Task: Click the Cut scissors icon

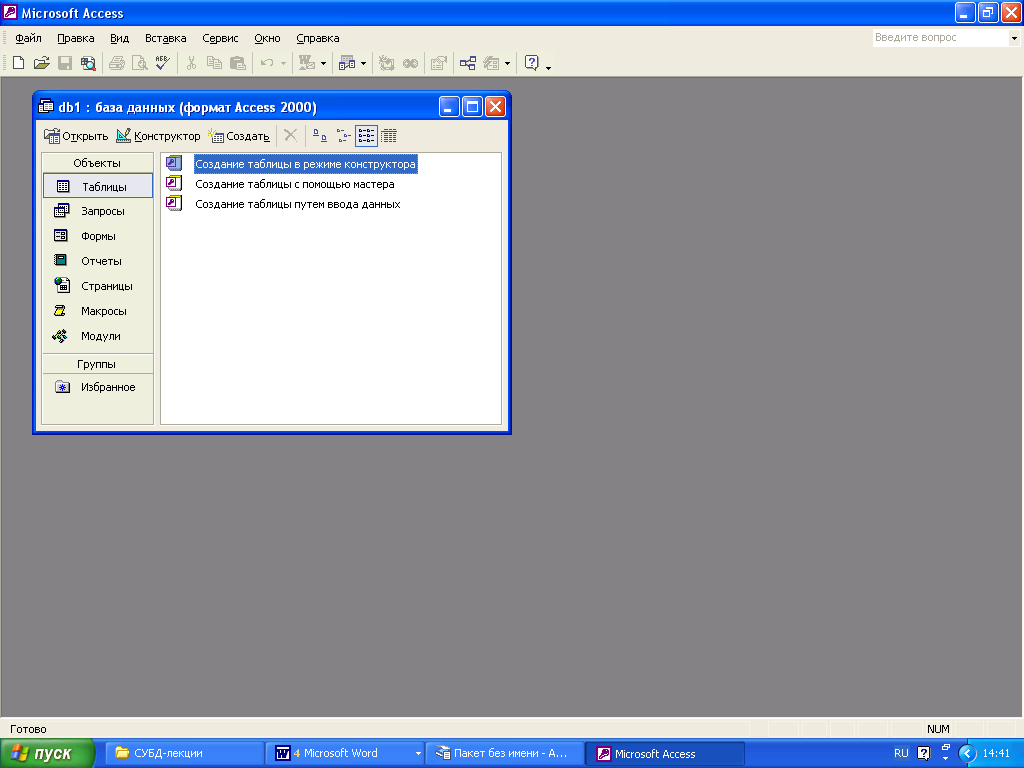Action: click(x=191, y=63)
